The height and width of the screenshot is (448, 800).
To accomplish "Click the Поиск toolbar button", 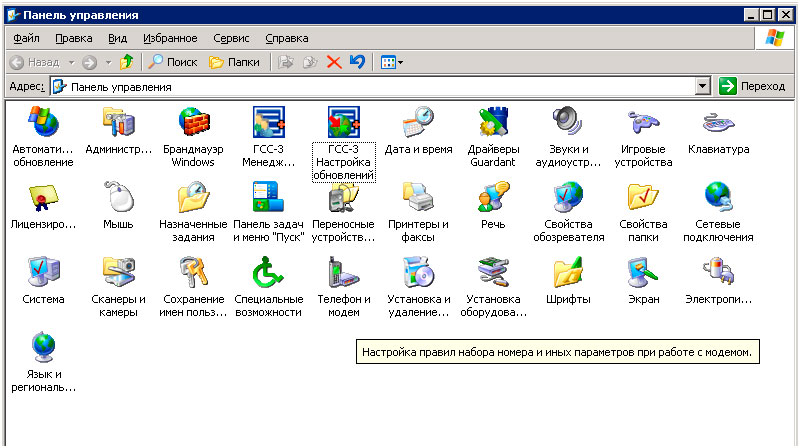I will pos(172,62).
